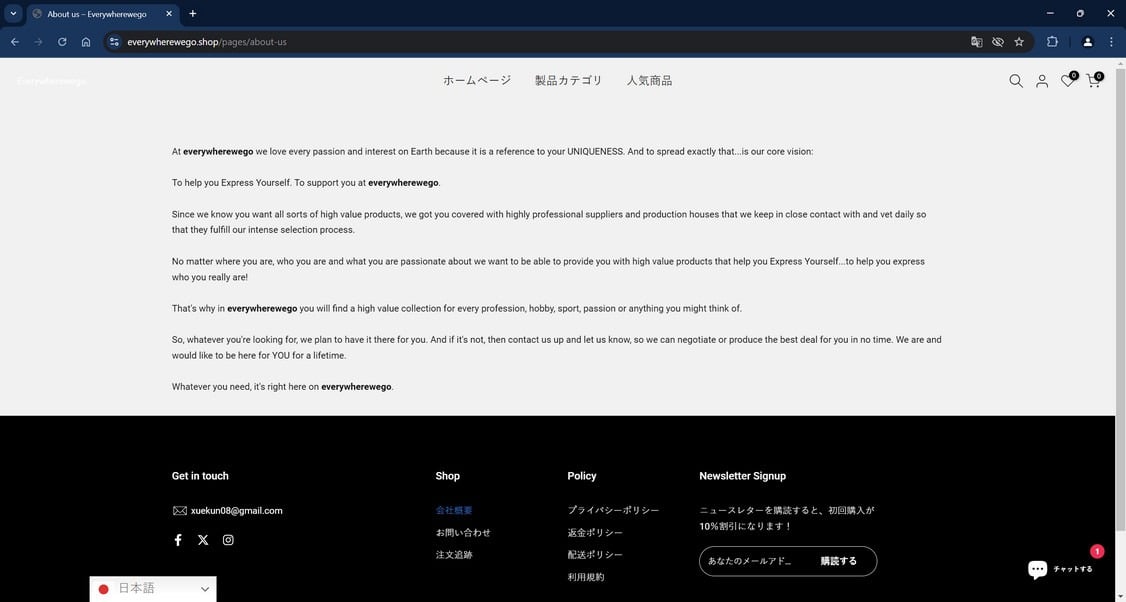Open the account login icon

(x=1041, y=81)
